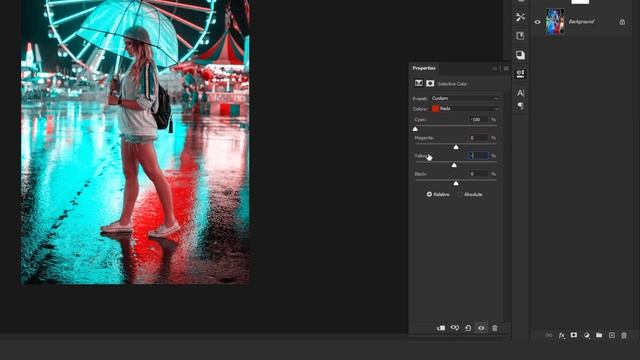Viewport: 640px width, 360px height.
Task: Open the Character panel icon in dock
Action: click(520, 93)
